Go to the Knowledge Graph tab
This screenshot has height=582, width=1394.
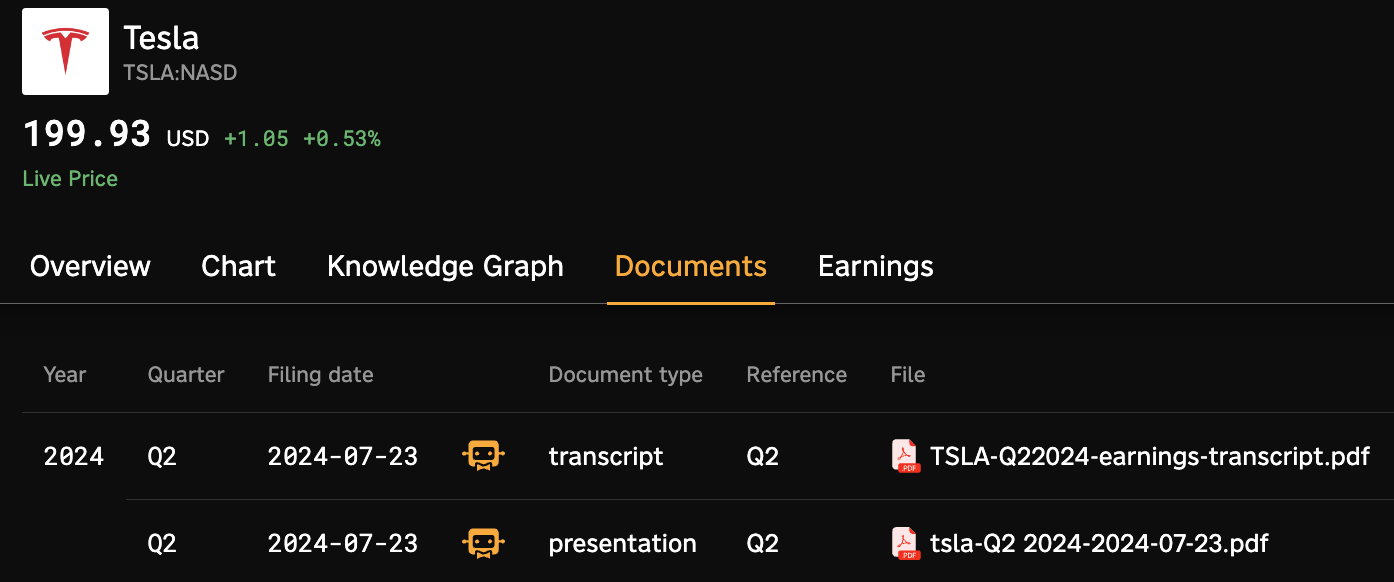tap(445, 266)
